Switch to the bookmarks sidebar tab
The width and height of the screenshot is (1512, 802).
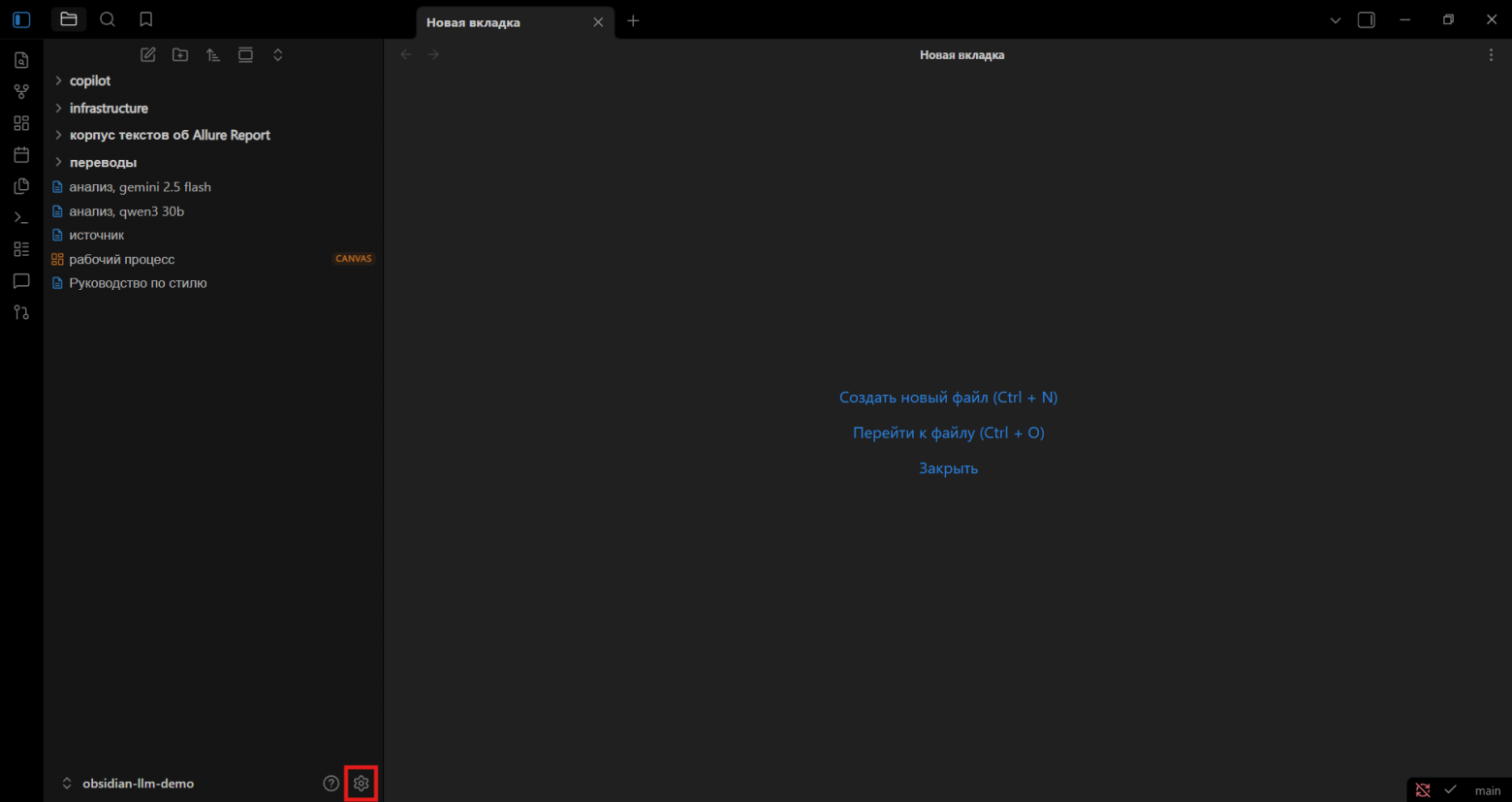145,19
